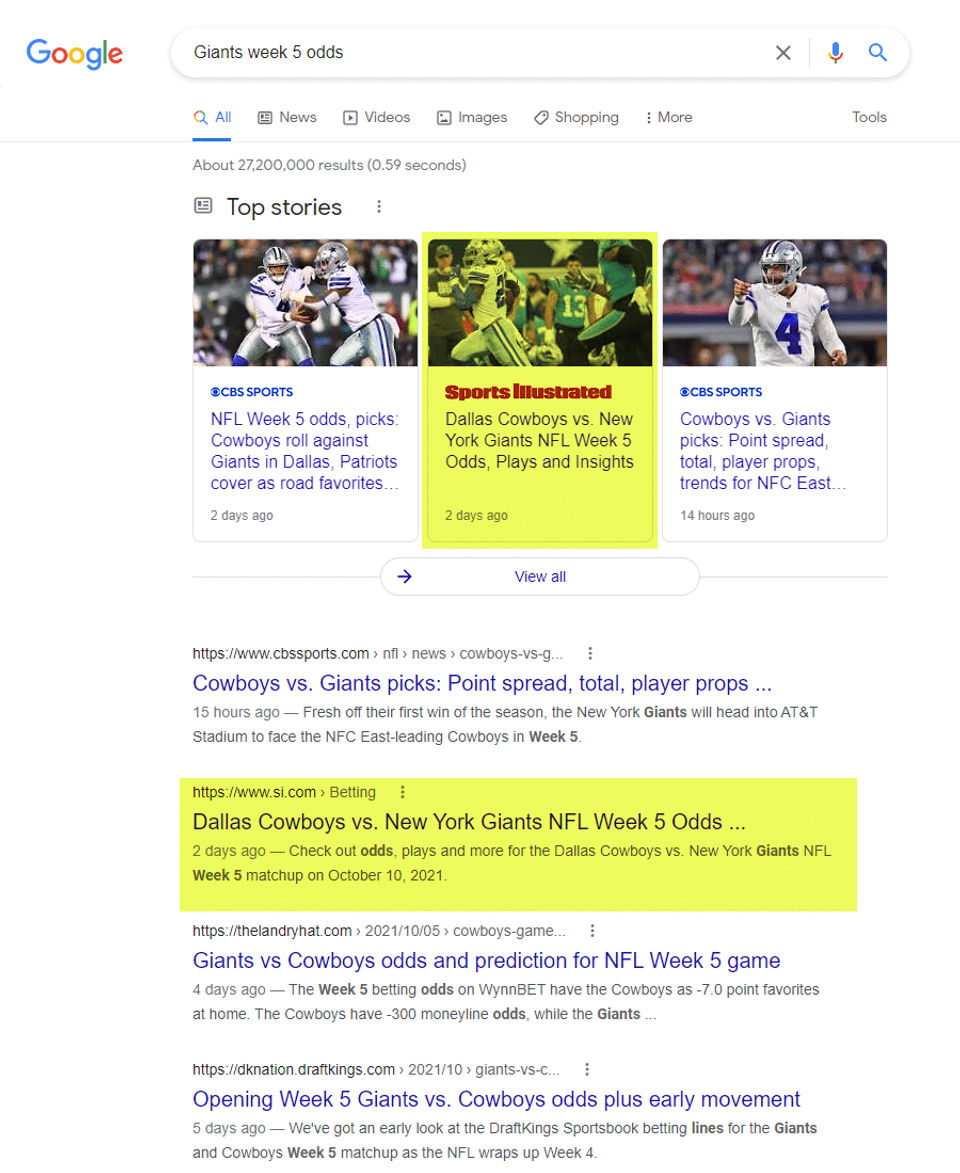Open the More search categories menu
This screenshot has height=1173, width=960.
point(669,117)
